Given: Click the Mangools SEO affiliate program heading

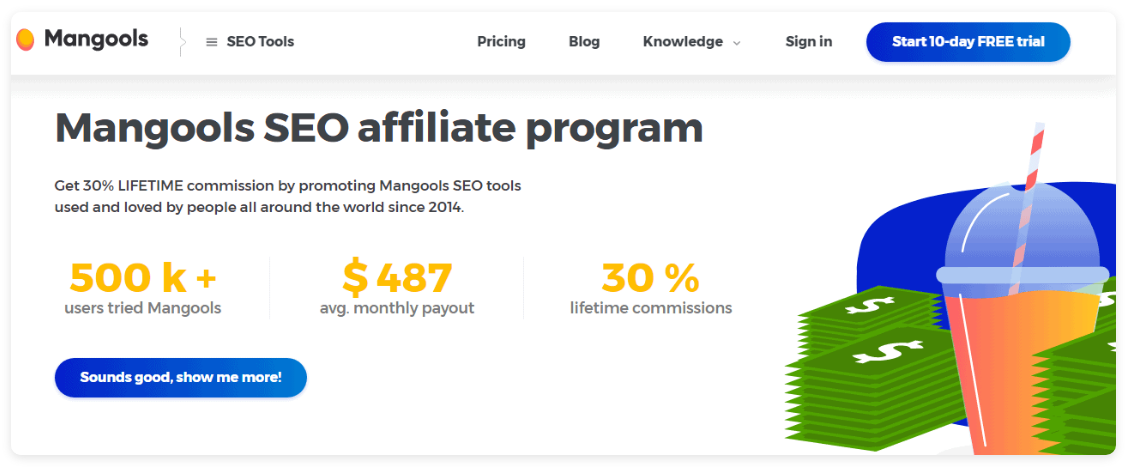Looking at the screenshot, I should point(379,129).
